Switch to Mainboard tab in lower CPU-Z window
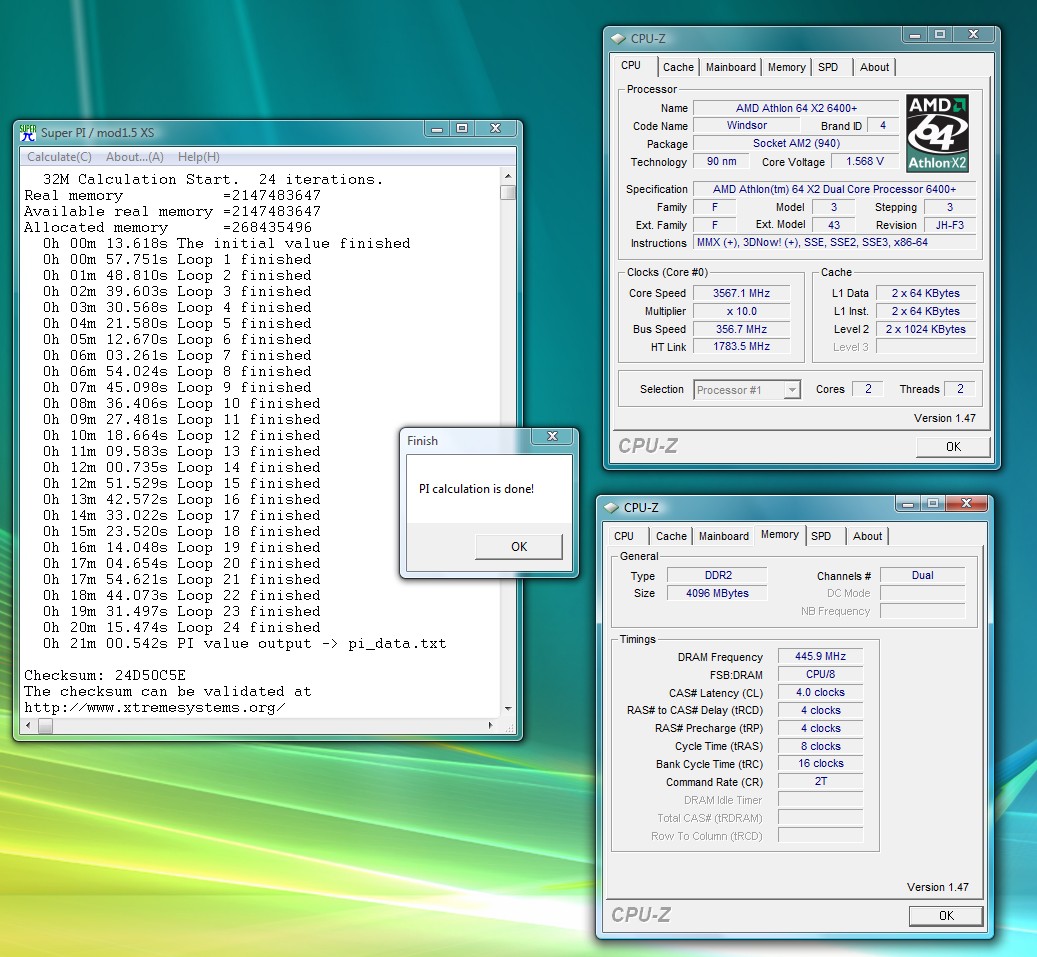 point(724,536)
